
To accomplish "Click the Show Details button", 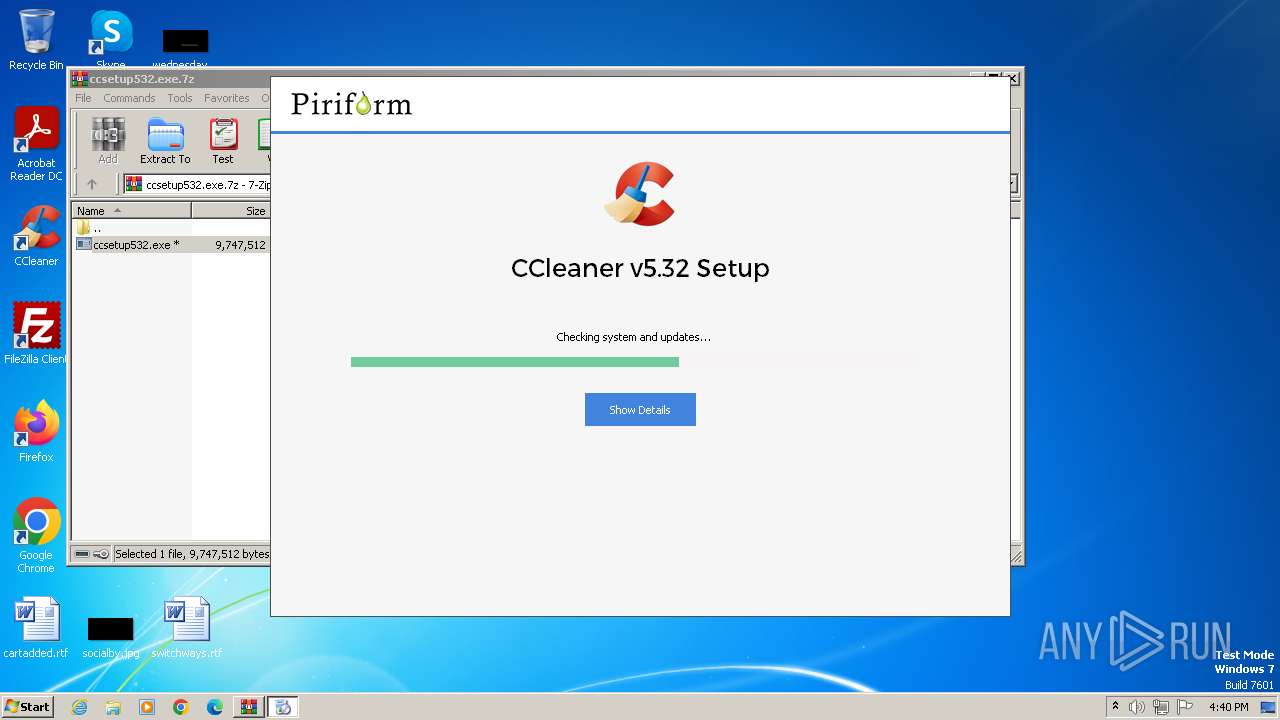I will (640, 409).
